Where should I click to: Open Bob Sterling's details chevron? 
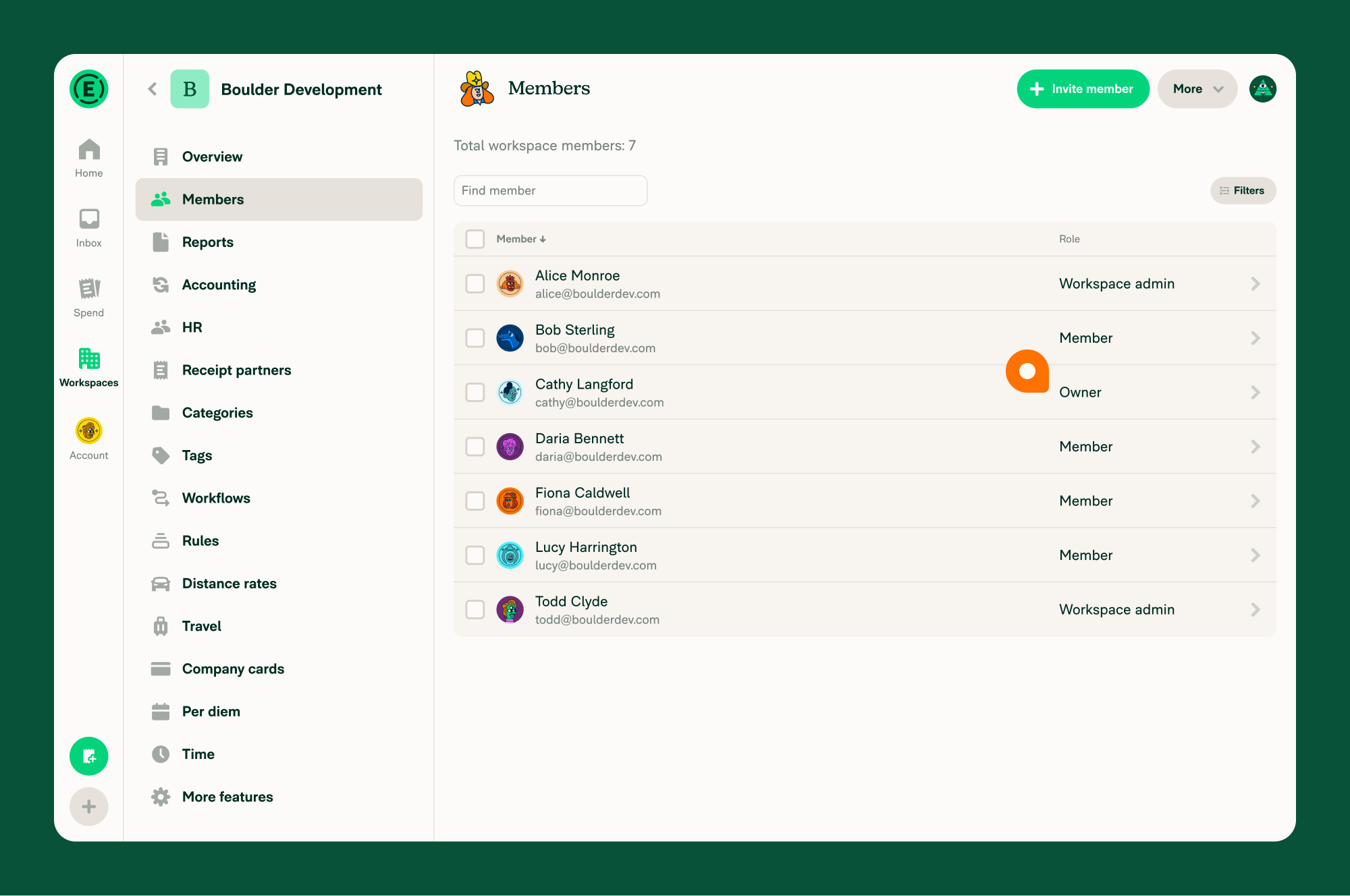click(1255, 338)
